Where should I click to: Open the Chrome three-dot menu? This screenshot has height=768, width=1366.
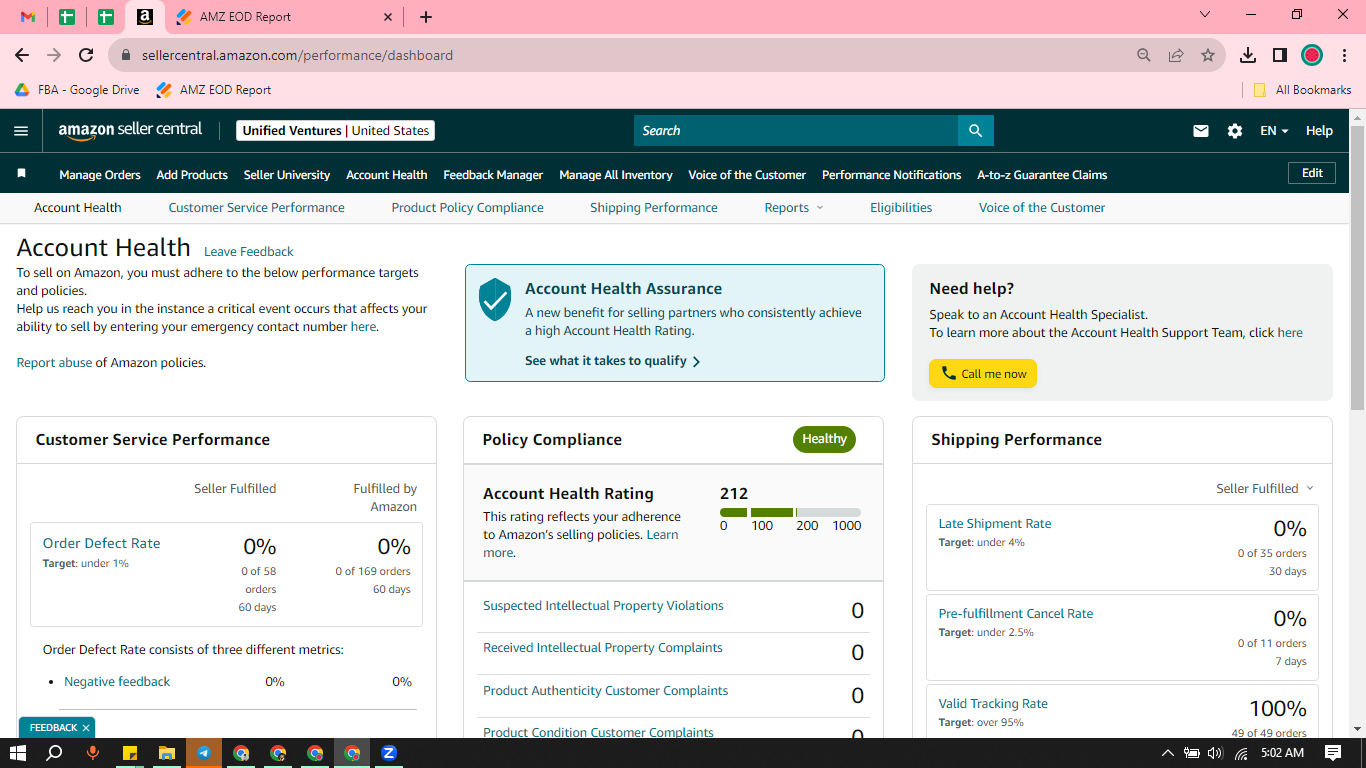[1345, 55]
